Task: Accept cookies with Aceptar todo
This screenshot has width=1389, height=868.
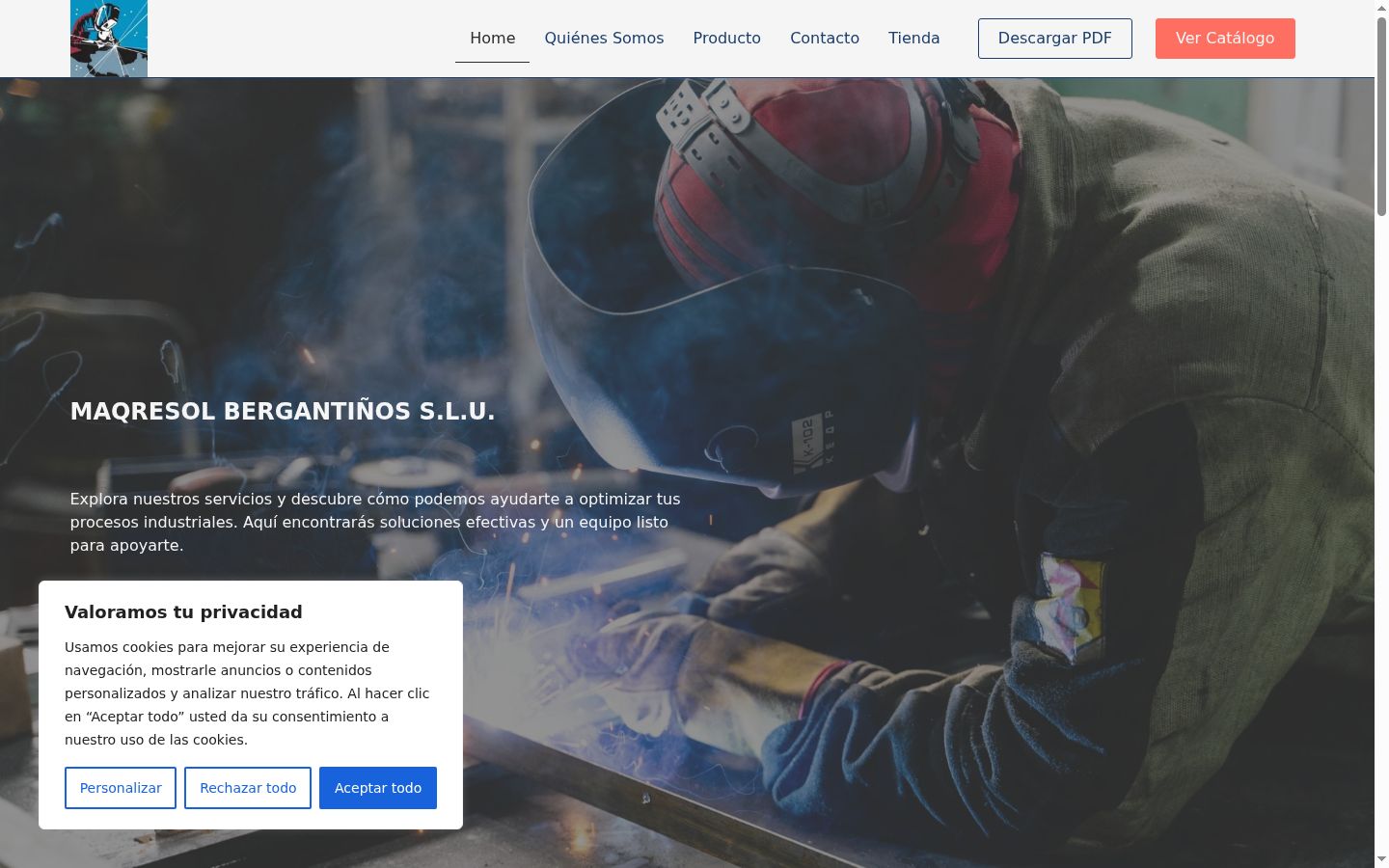Action: pyautogui.click(x=378, y=788)
